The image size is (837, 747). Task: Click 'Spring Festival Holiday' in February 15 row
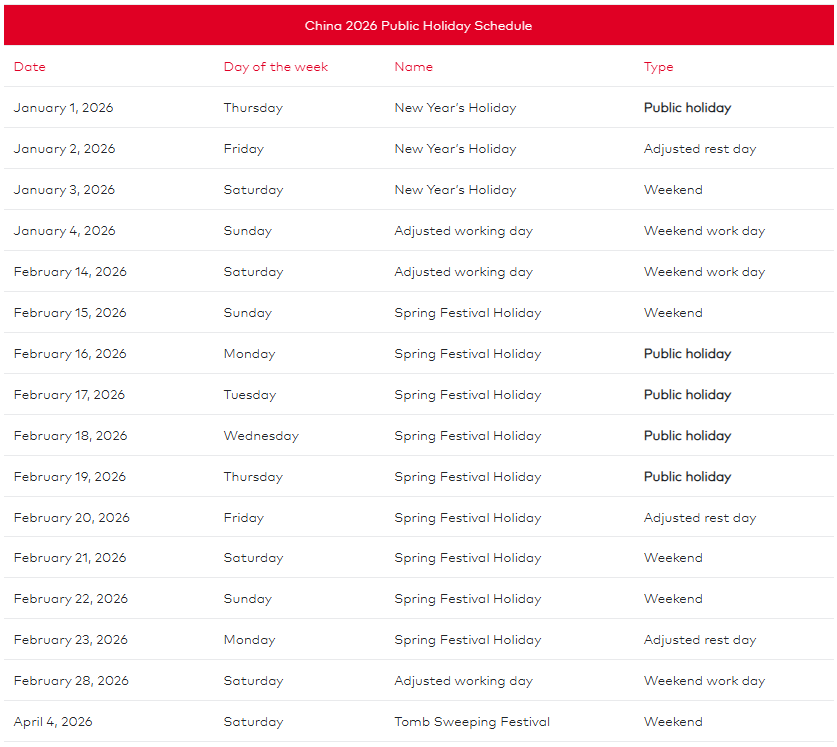(468, 313)
